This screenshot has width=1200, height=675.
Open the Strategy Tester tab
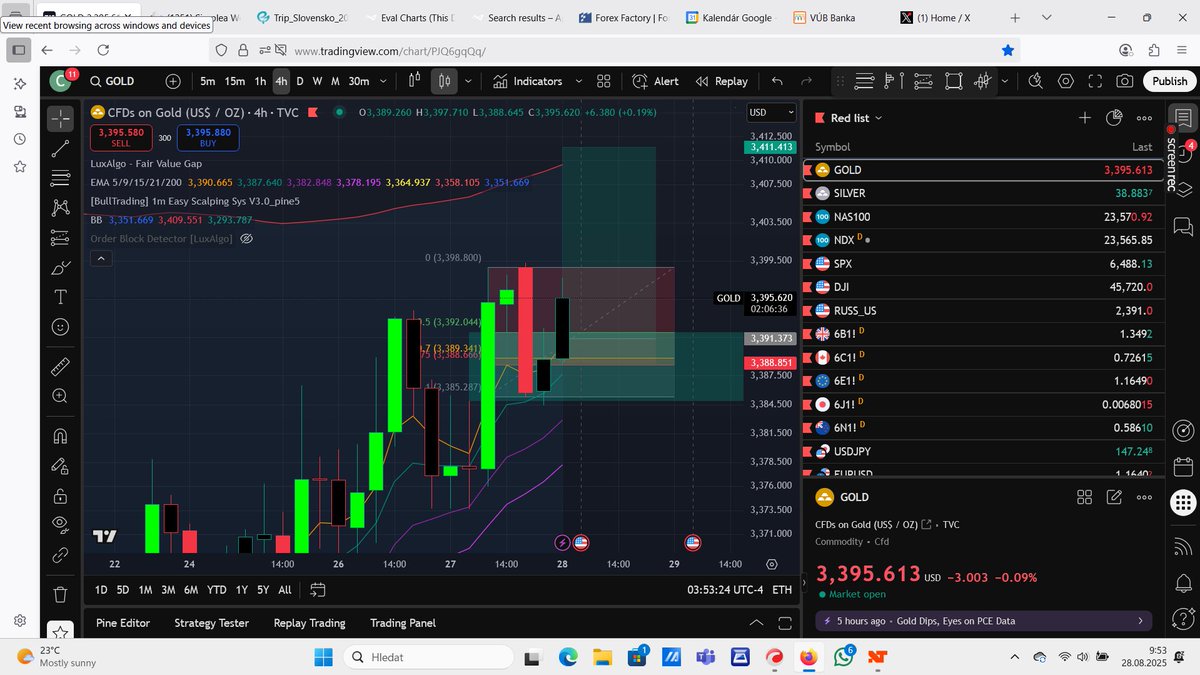pos(211,623)
